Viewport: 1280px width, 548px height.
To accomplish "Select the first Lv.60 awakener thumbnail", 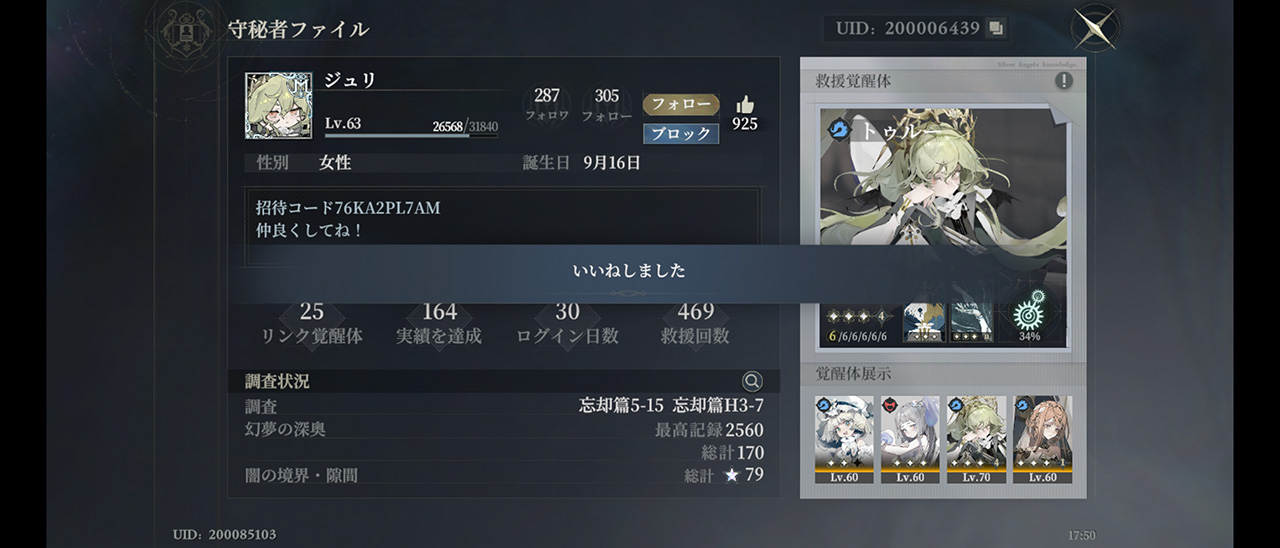I will point(844,439).
